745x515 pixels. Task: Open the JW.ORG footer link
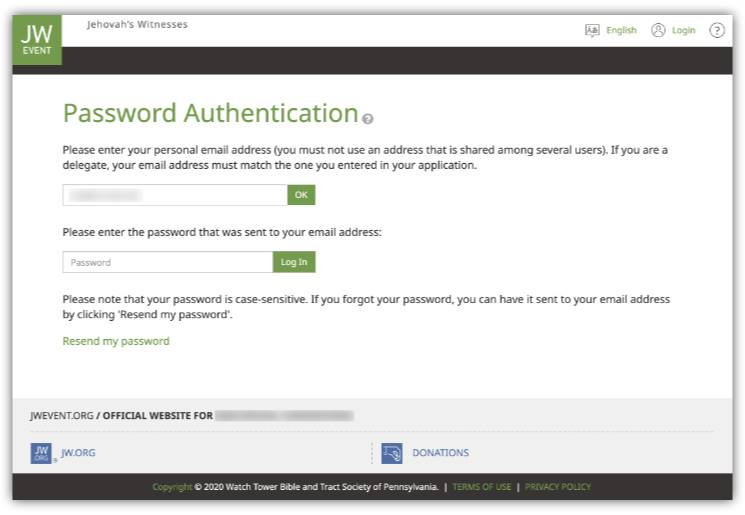point(78,453)
